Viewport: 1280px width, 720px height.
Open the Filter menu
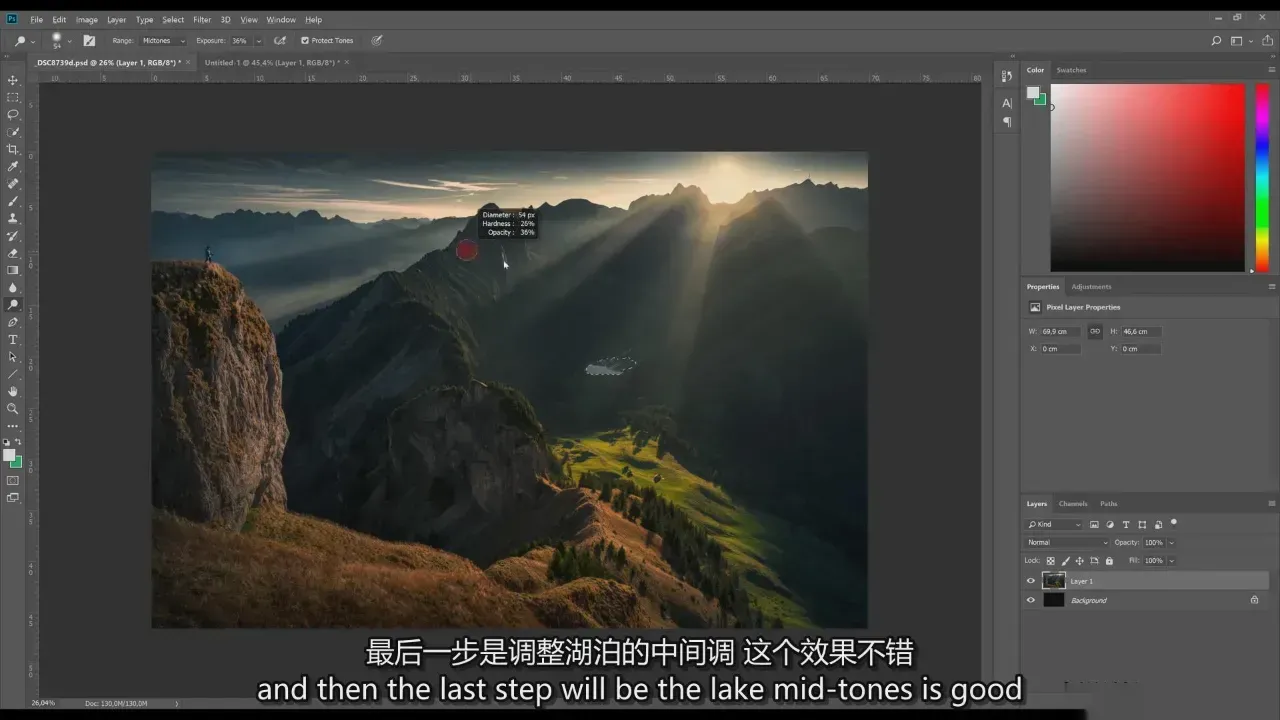[202, 19]
